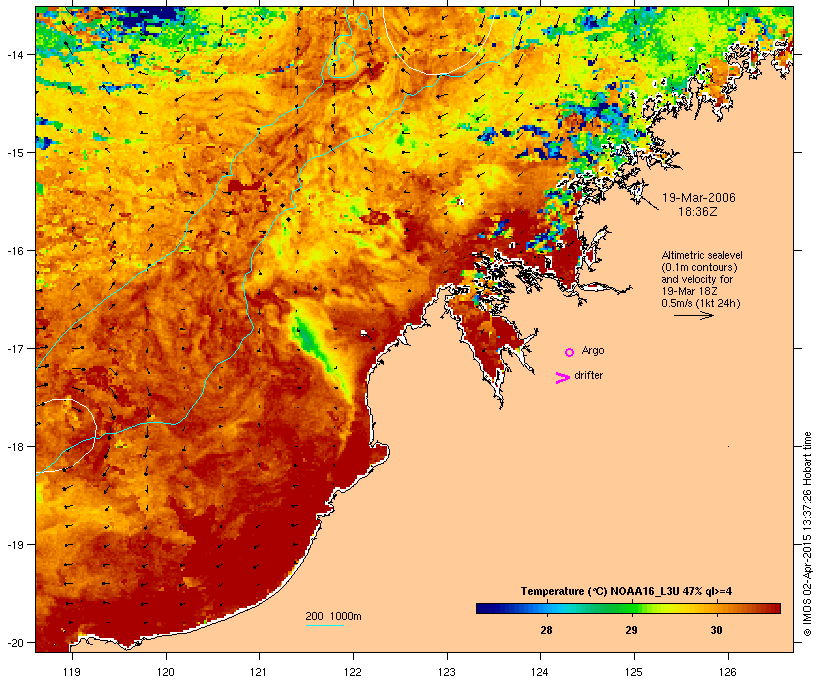Click the 'drifter' legend label
This screenshot has width=820, height=680.
click(x=588, y=375)
